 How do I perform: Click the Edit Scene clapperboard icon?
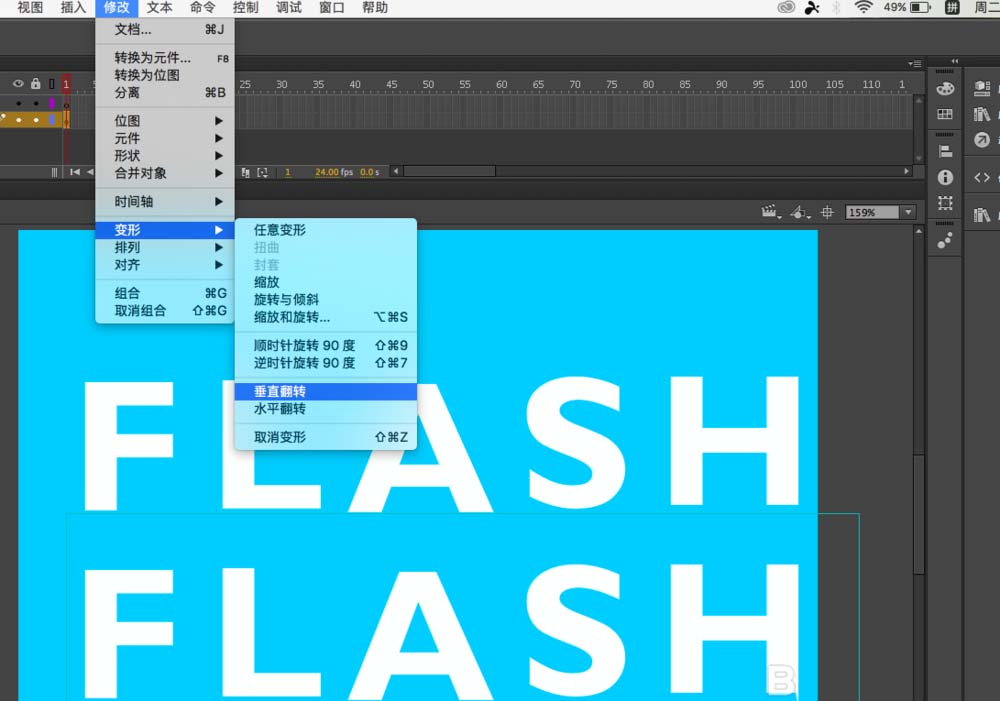pos(770,212)
